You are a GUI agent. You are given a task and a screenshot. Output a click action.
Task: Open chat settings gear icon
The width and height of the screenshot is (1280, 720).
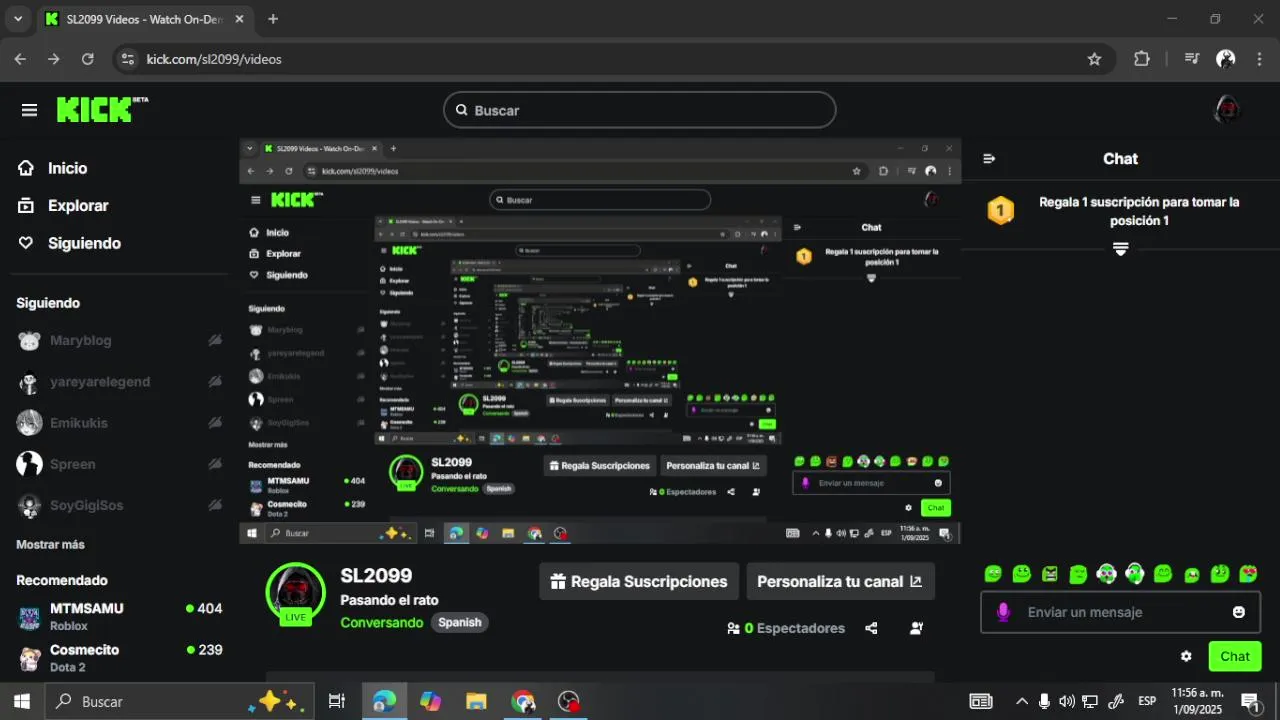1186,656
